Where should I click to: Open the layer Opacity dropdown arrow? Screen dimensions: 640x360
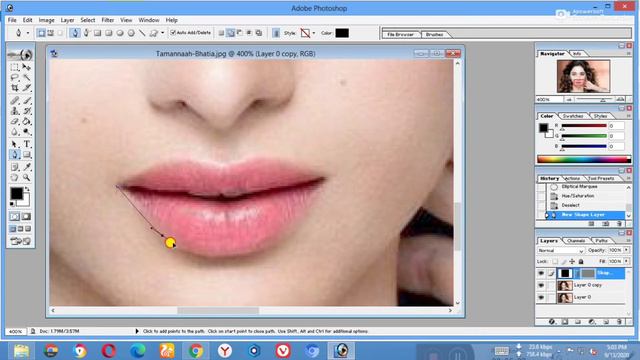tap(627, 250)
